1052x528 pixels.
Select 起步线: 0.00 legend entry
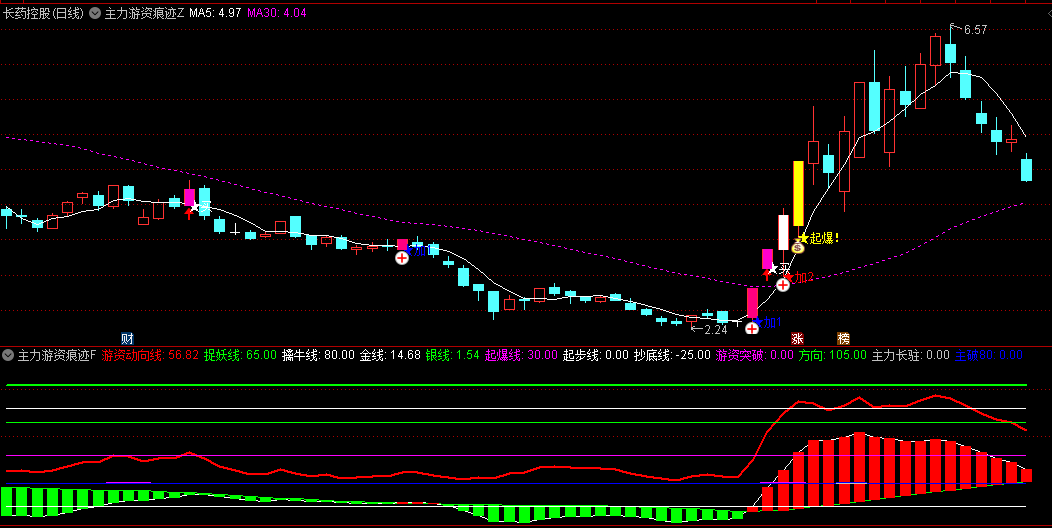pos(596,355)
